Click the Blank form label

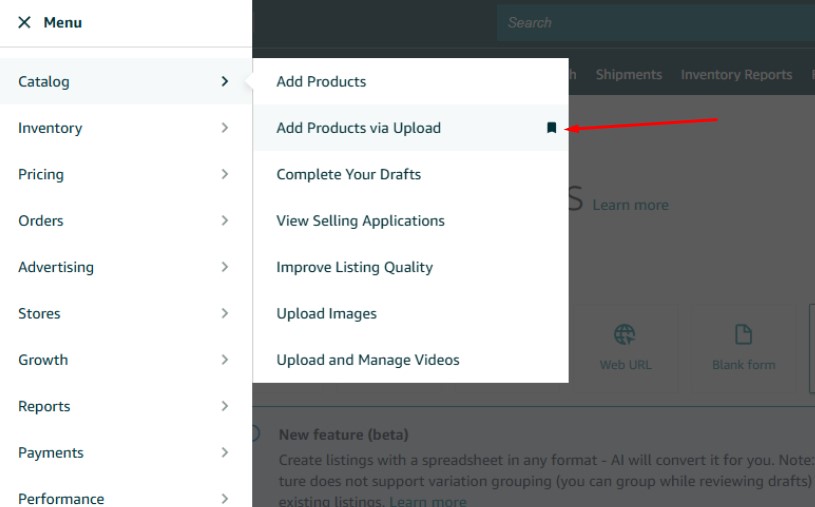(x=744, y=365)
